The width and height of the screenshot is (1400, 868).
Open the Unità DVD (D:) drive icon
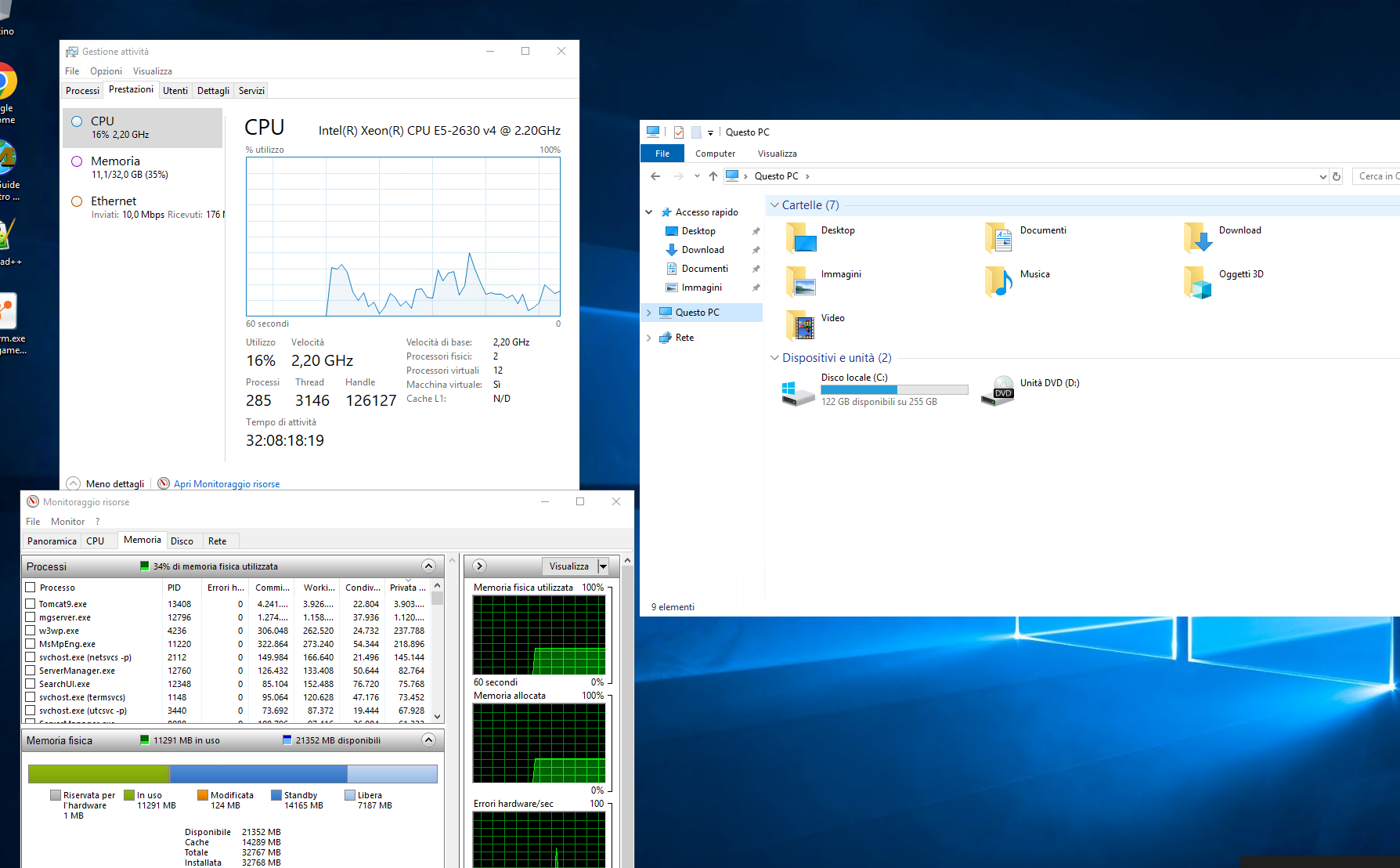click(998, 391)
